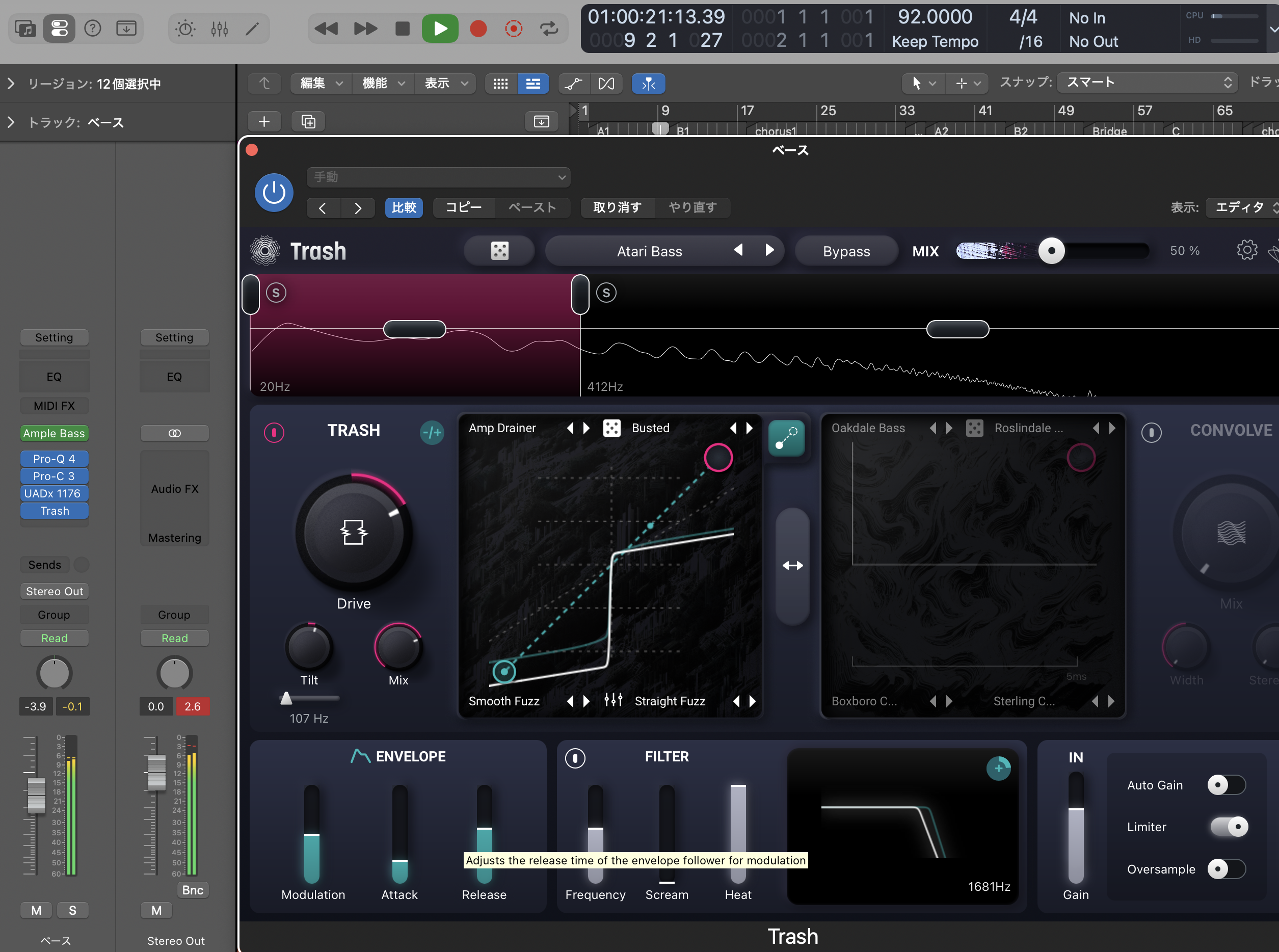
Task: Click the ENVELOPE Release slider
Action: tap(484, 833)
